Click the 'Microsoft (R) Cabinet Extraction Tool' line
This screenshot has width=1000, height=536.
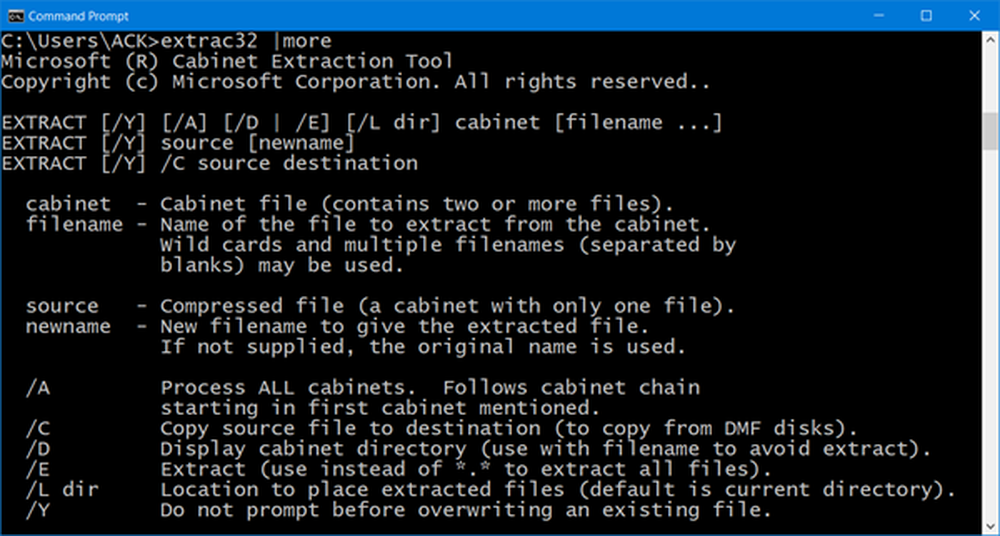(x=226, y=62)
